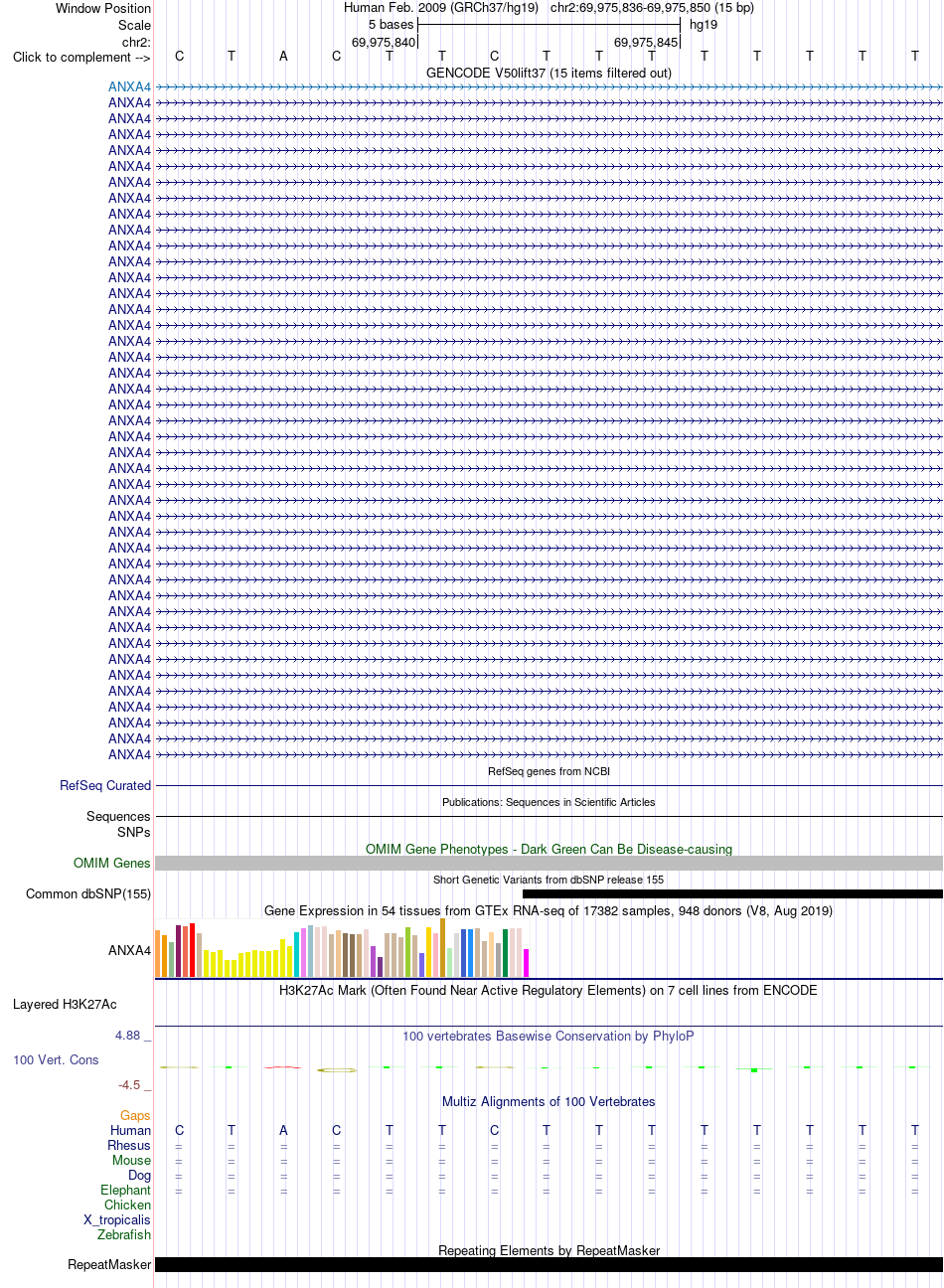Click the '100 Vert. Cons' track label
Viewport: 944px width, 1288px height.
56,1059
